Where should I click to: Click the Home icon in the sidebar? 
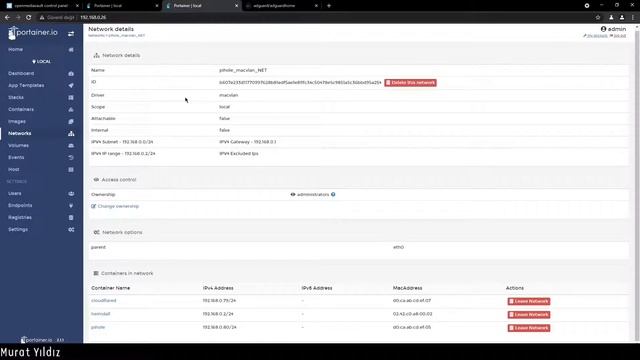point(71,49)
